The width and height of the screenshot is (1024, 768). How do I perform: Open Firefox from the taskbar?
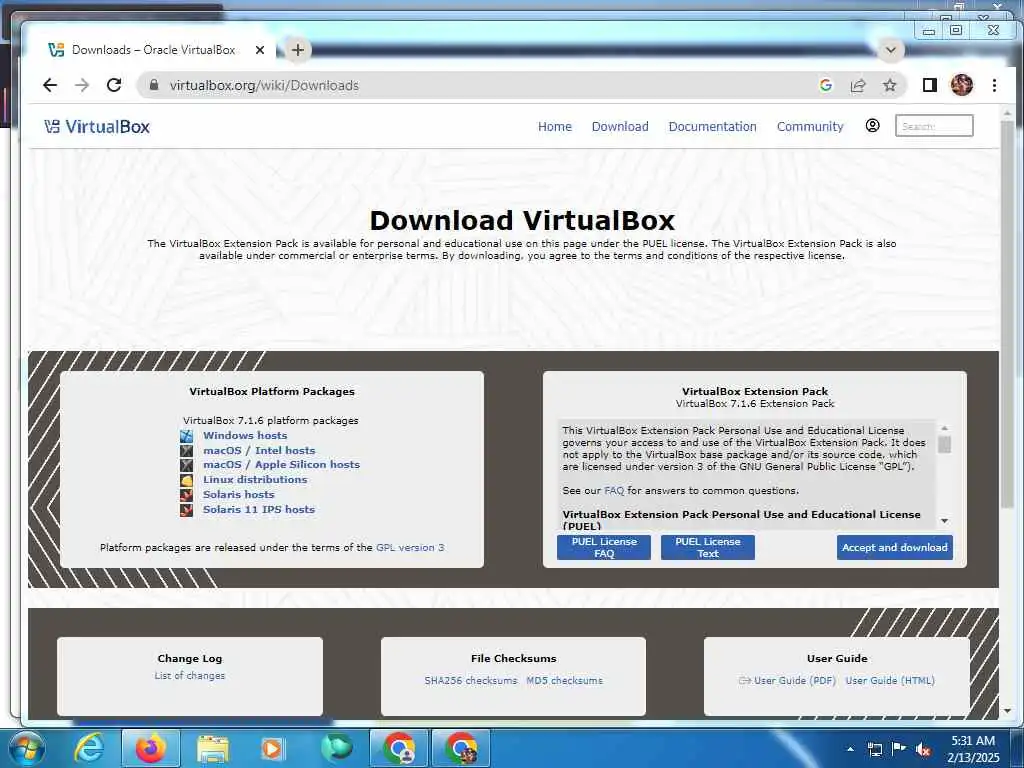coord(151,748)
